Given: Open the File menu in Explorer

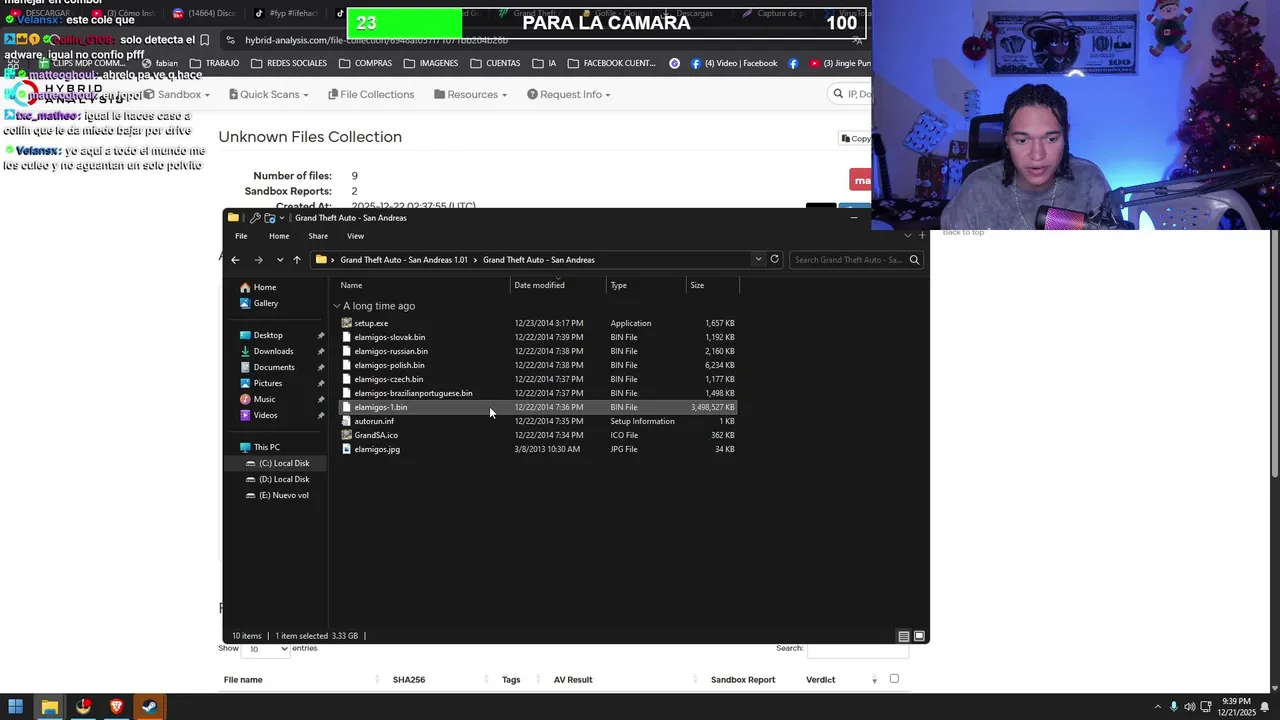Looking at the screenshot, I should tap(241, 236).
